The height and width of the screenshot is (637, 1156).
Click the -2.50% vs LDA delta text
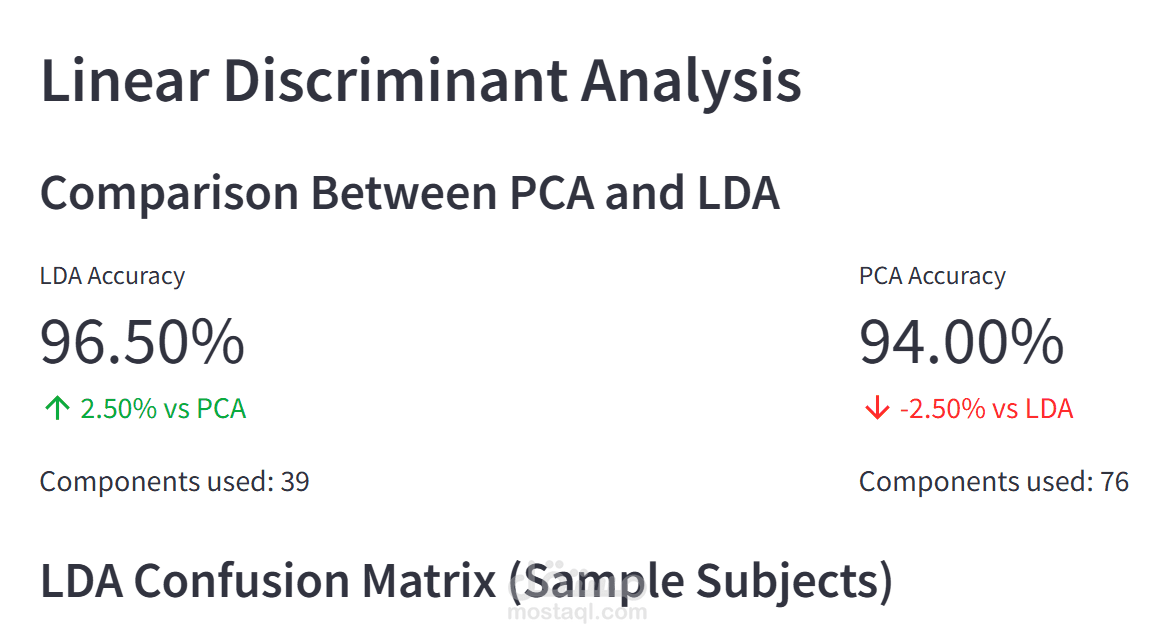pyautogui.click(x=986, y=408)
